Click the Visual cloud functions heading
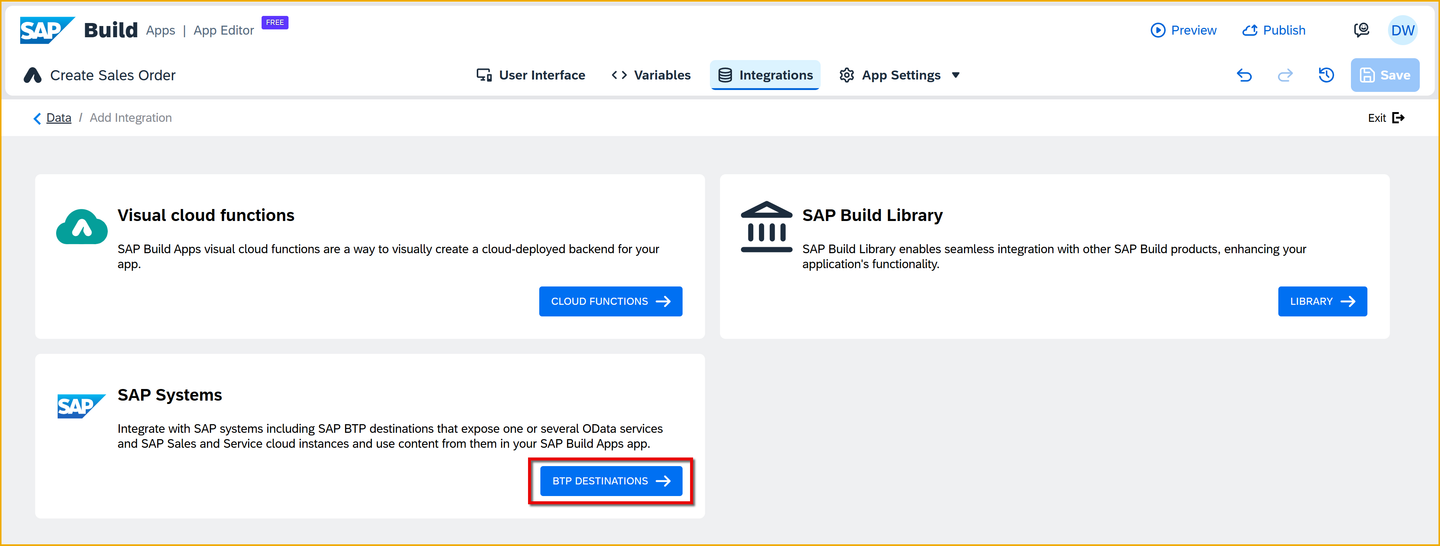Image resolution: width=1440 pixels, height=546 pixels. coord(206,215)
